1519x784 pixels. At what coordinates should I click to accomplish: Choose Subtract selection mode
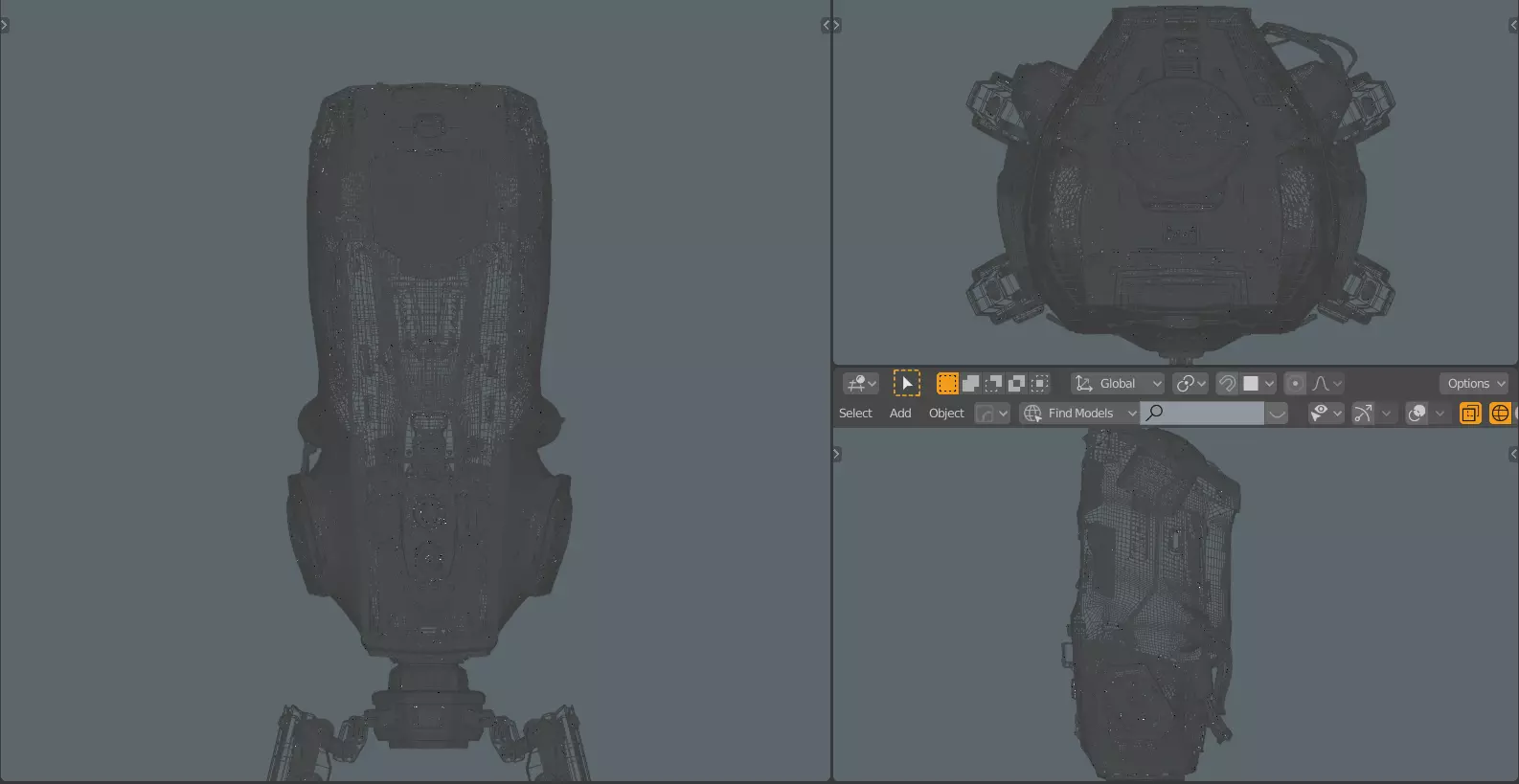pos(993,383)
